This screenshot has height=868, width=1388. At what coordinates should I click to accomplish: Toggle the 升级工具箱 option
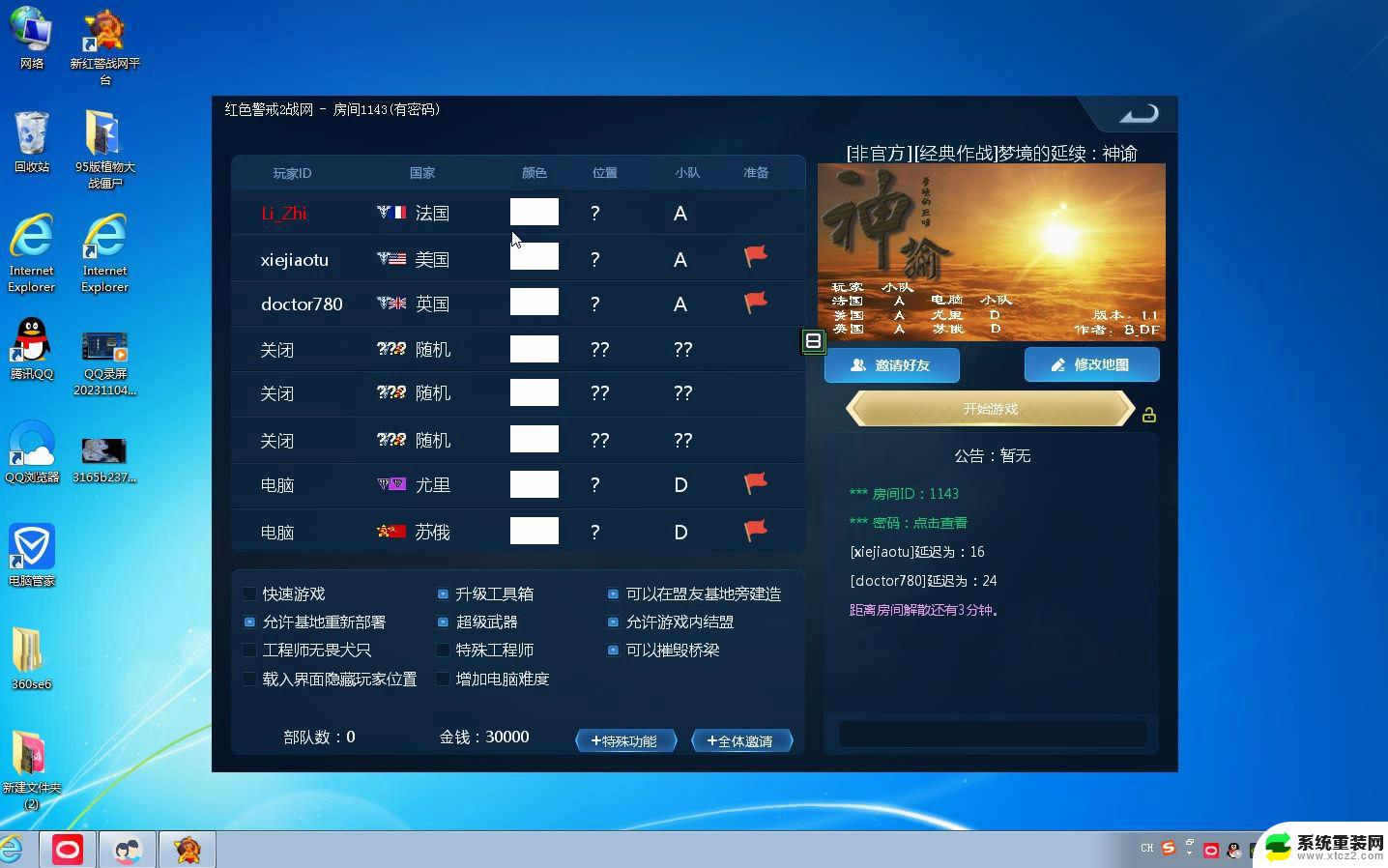click(443, 593)
